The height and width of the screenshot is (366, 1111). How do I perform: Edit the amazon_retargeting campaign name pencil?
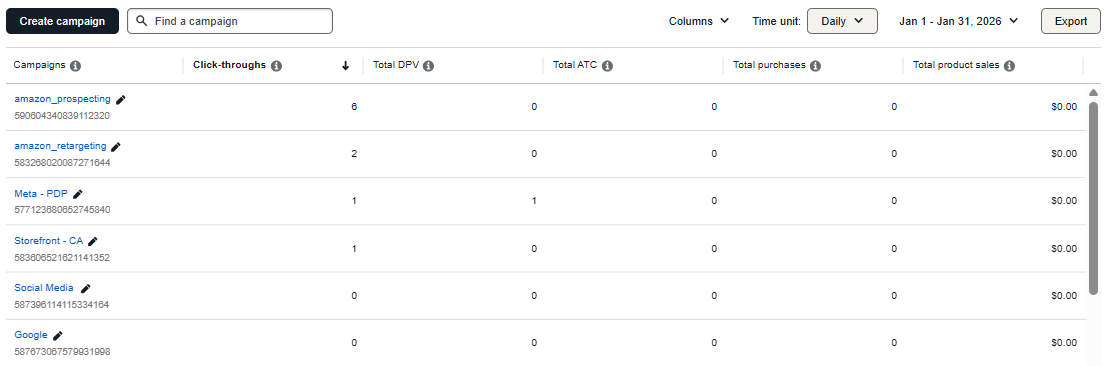(116, 147)
